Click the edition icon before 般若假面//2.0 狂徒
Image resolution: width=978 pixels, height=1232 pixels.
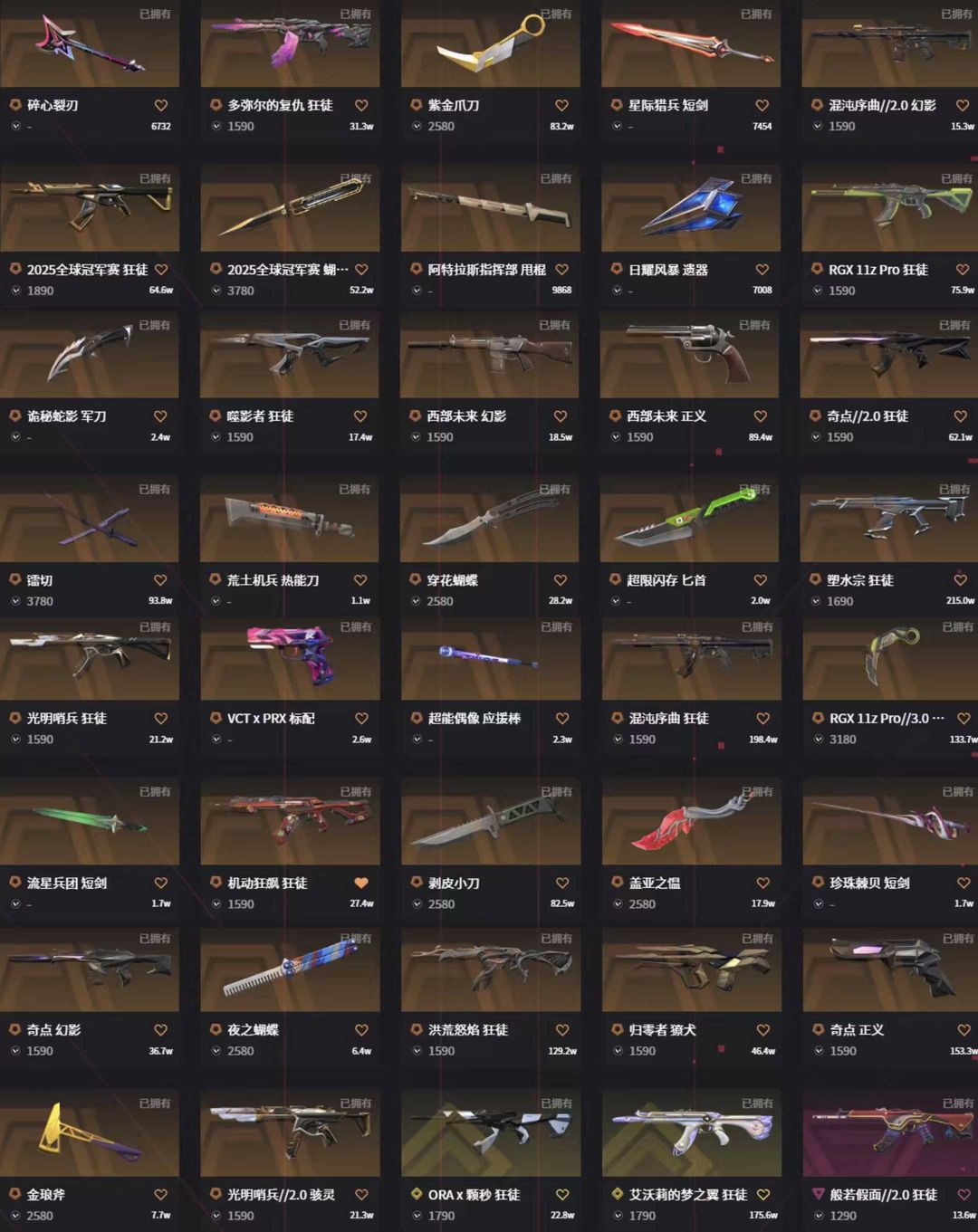[x=818, y=1194]
